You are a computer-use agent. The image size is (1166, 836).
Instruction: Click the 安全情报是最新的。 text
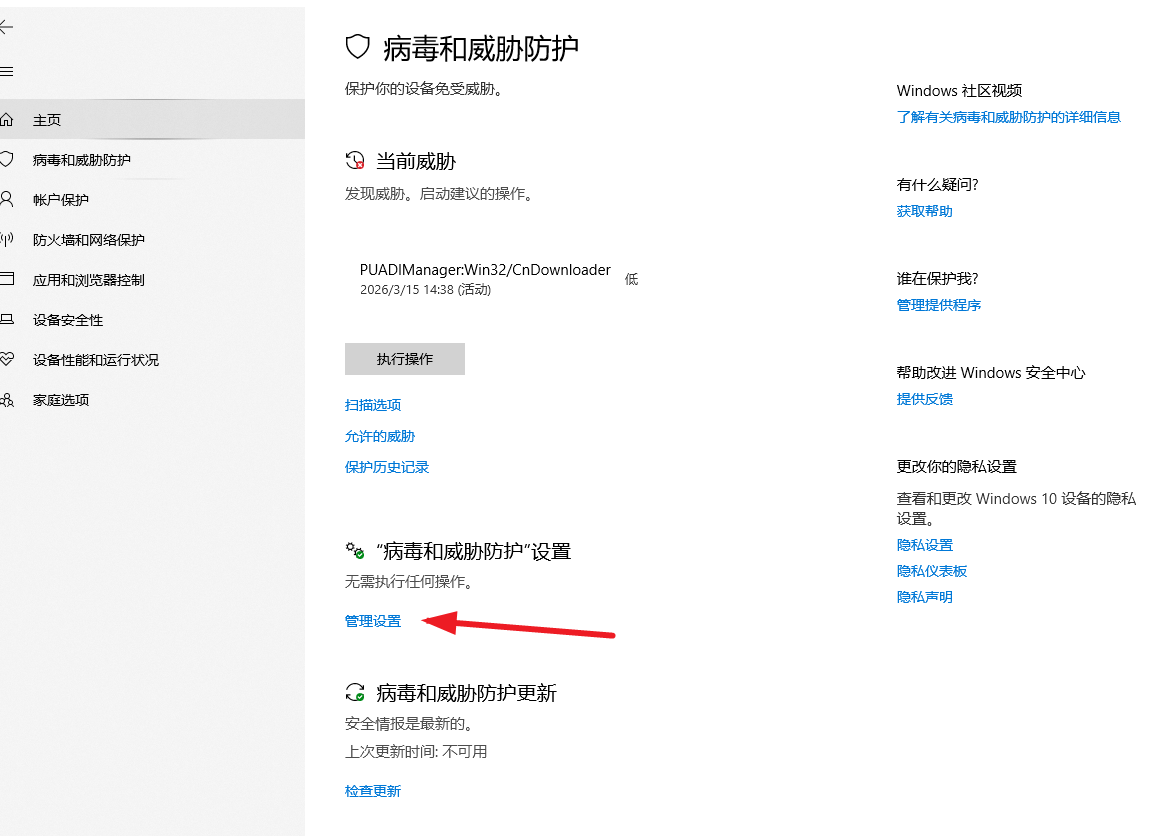[x=410, y=724]
